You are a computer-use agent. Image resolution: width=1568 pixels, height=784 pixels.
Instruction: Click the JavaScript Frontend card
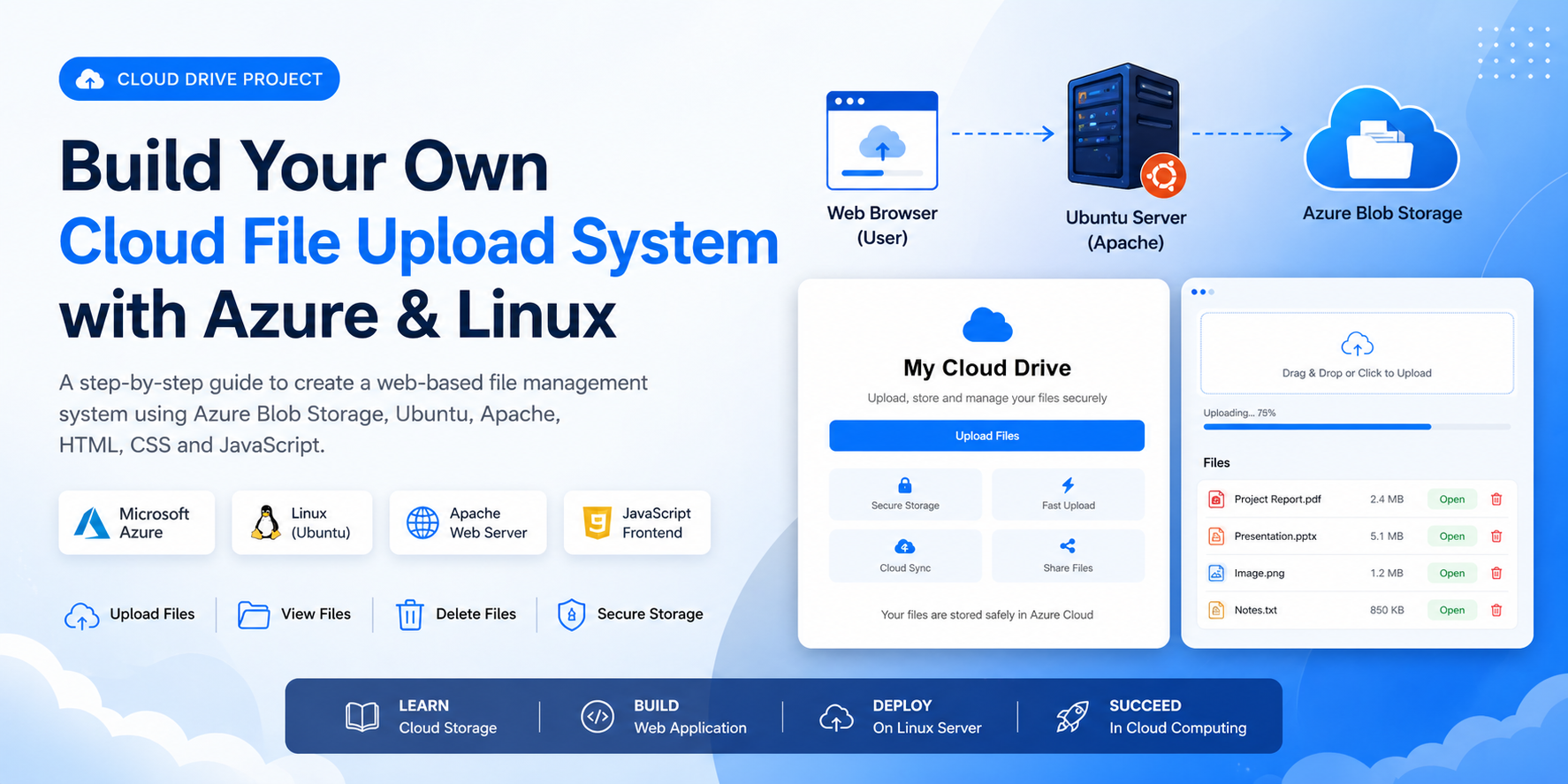pyautogui.click(x=637, y=522)
